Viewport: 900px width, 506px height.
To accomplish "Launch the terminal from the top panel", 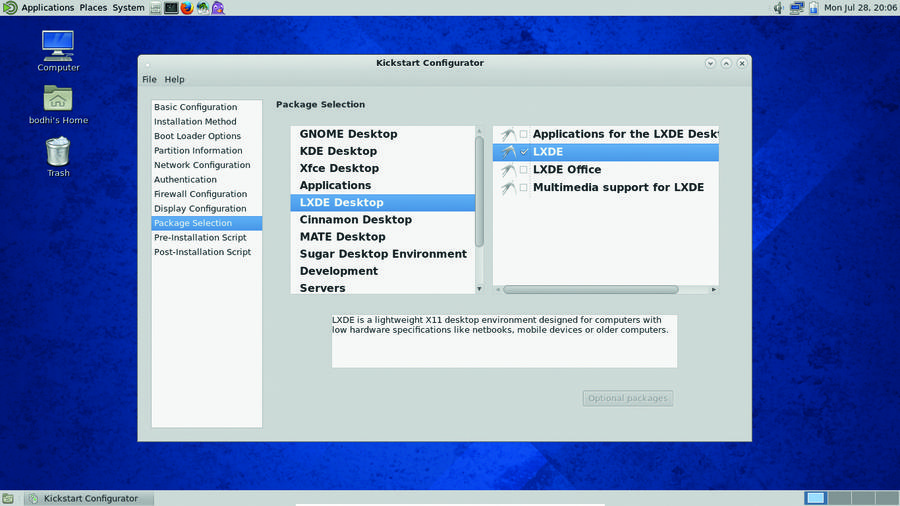I will click(x=171, y=8).
